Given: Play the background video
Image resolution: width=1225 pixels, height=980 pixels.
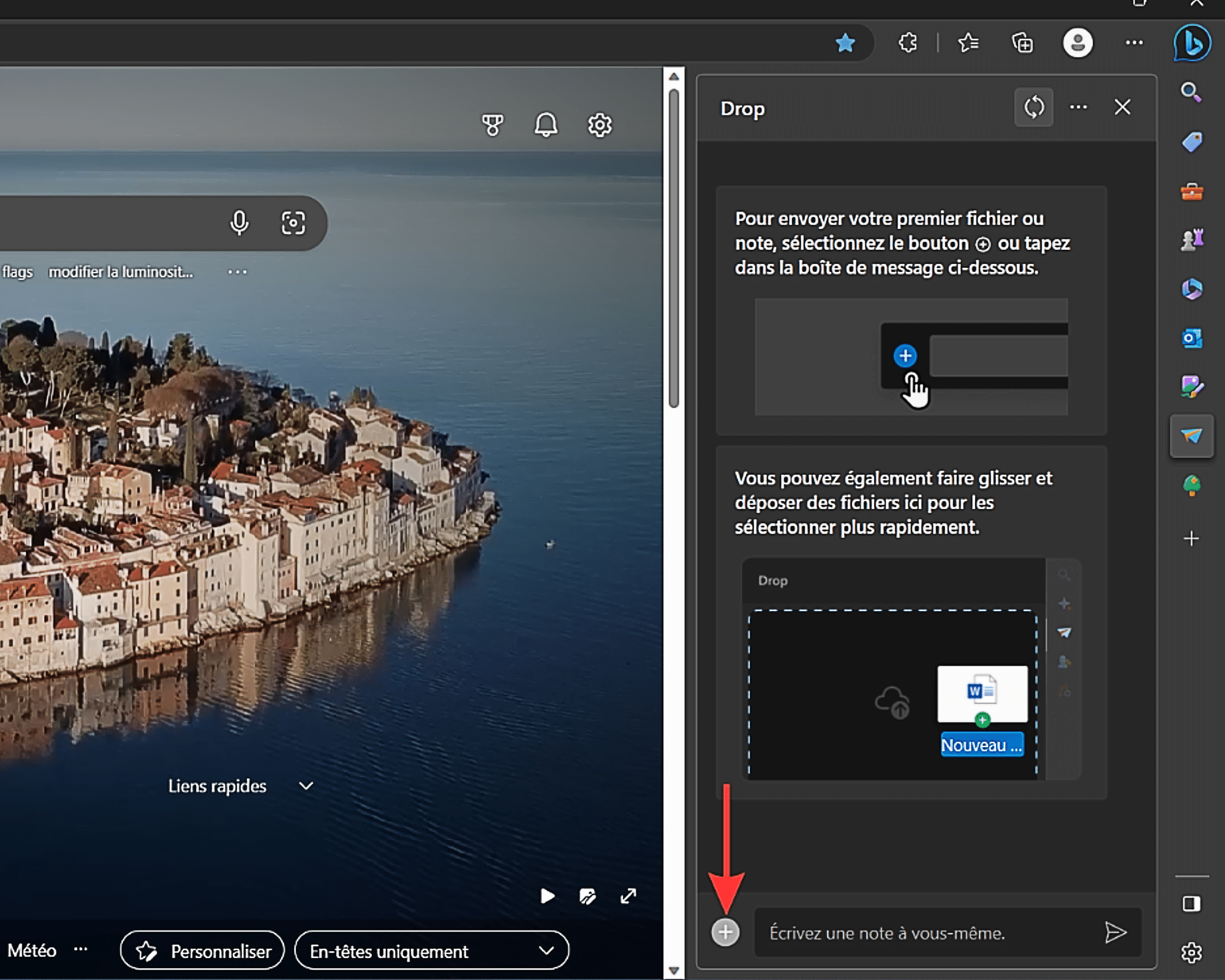Looking at the screenshot, I should 548,896.
